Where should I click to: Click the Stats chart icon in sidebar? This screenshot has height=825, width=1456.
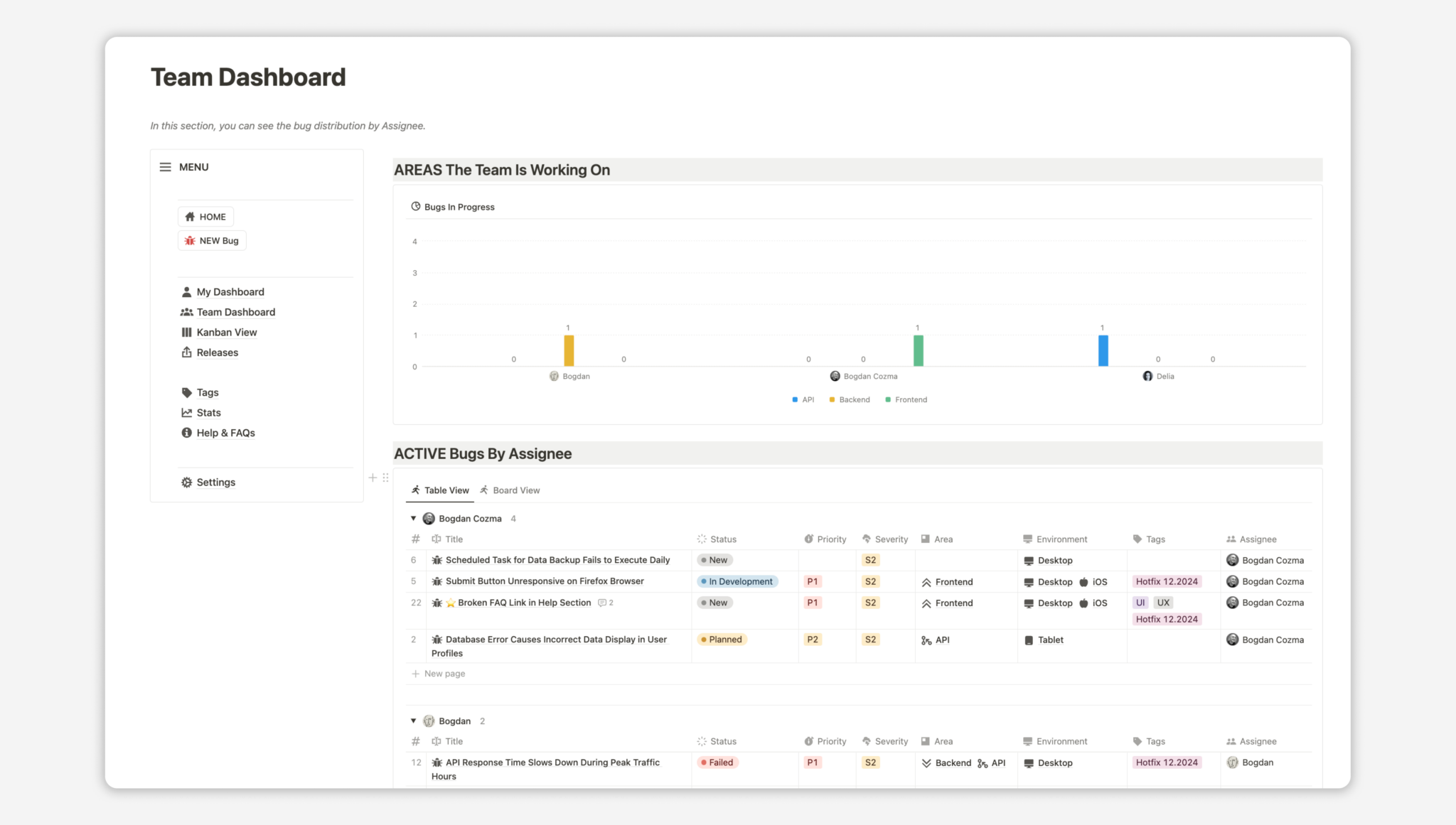(x=186, y=413)
